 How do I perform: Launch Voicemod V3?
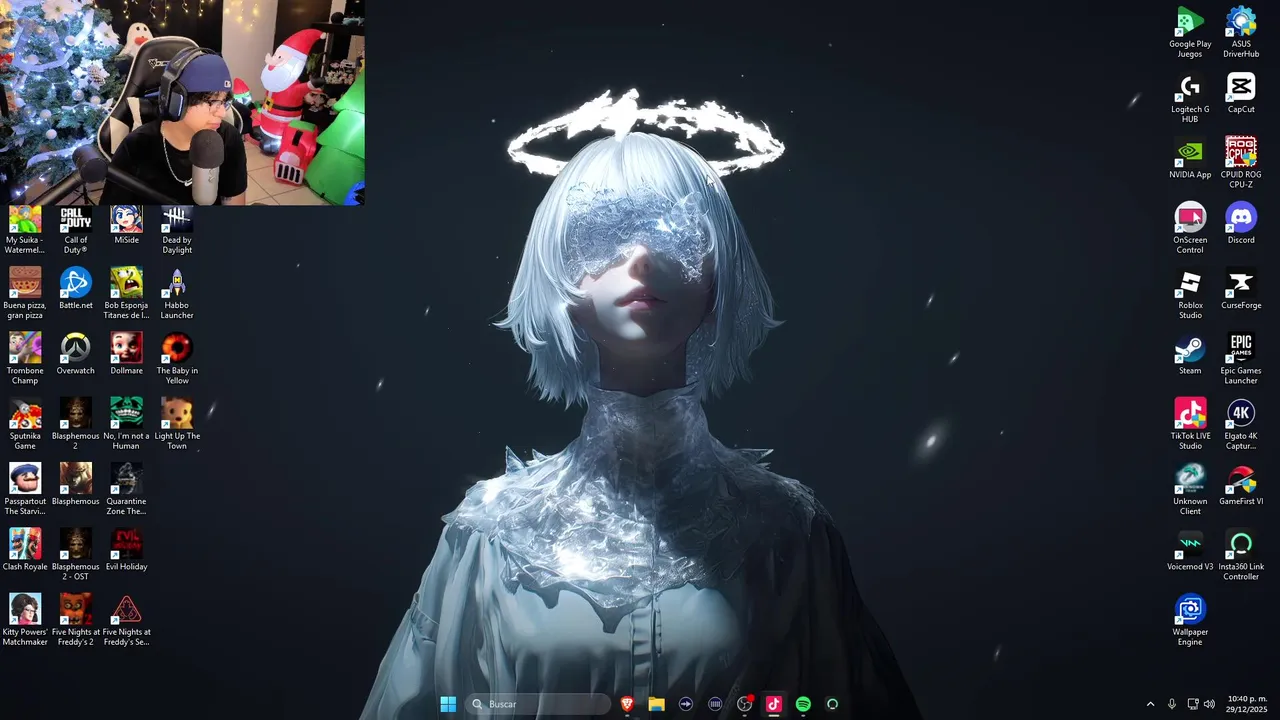pos(1190,551)
